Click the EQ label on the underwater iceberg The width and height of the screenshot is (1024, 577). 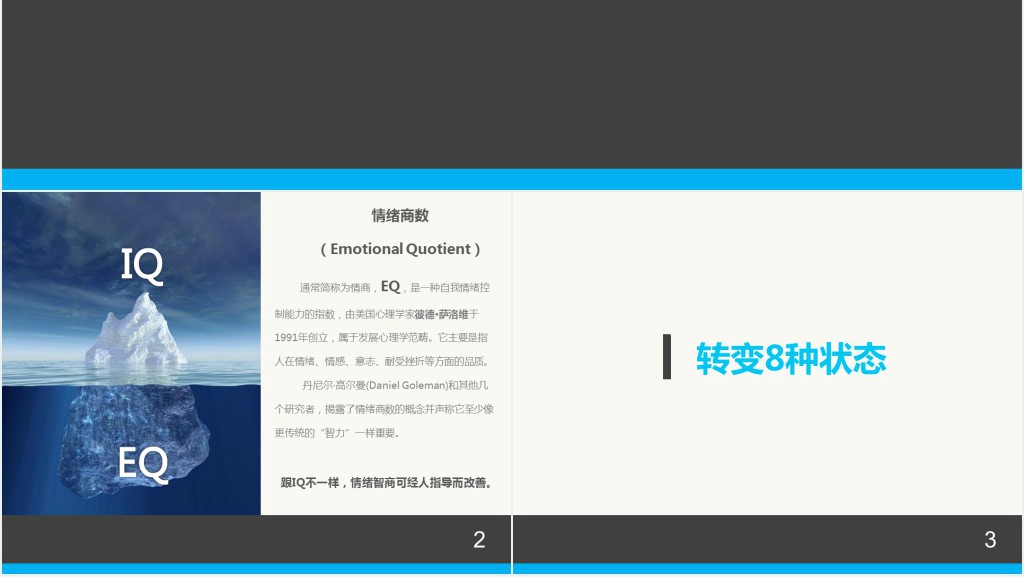point(142,464)
